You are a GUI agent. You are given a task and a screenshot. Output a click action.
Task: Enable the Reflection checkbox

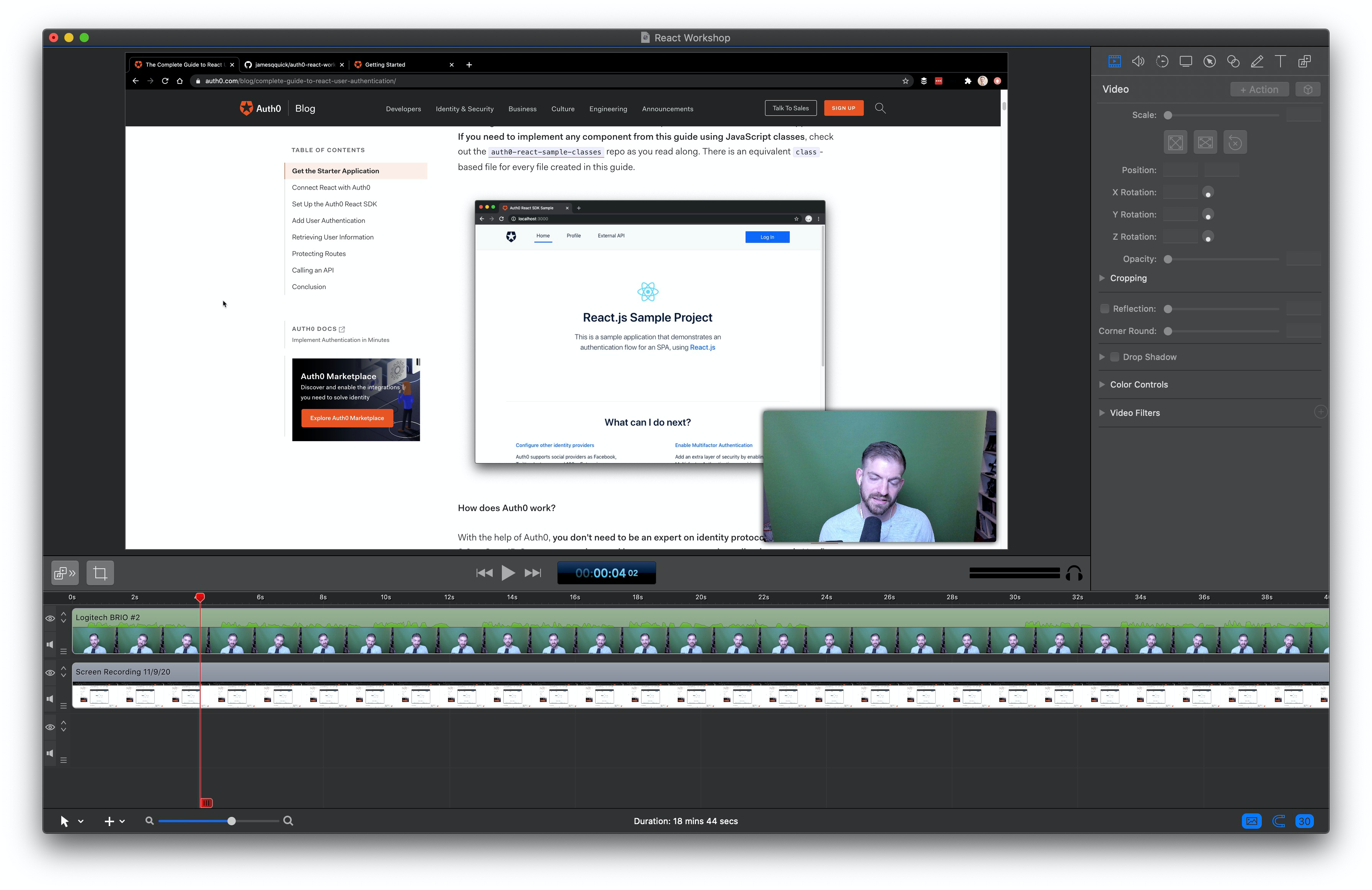1104,309
